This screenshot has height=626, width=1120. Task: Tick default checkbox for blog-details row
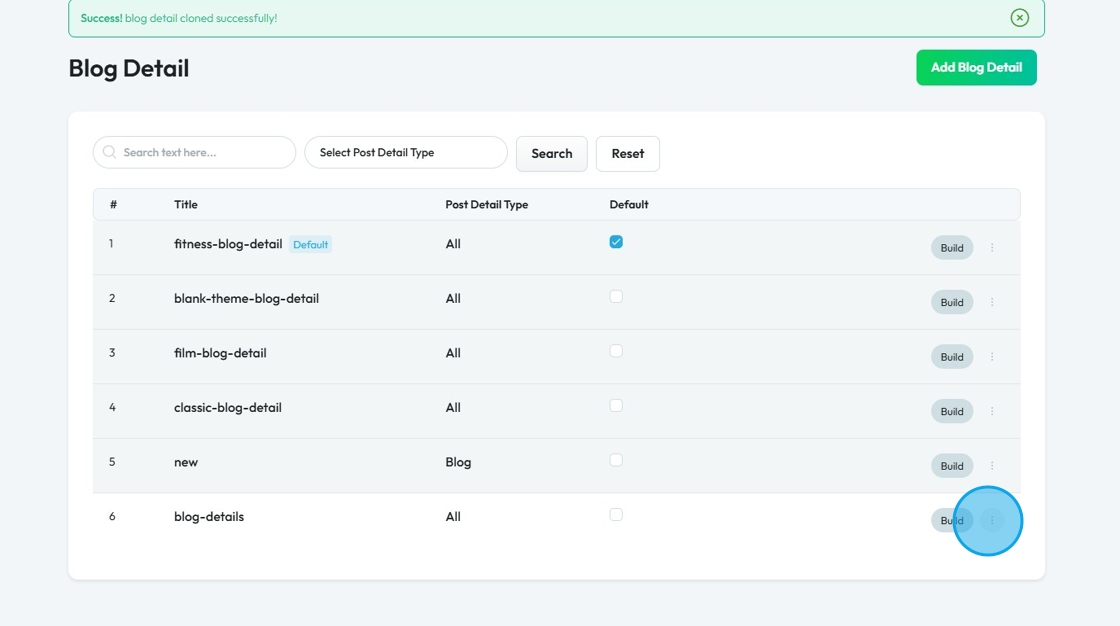pyautogui.click(x=616, y=515)
